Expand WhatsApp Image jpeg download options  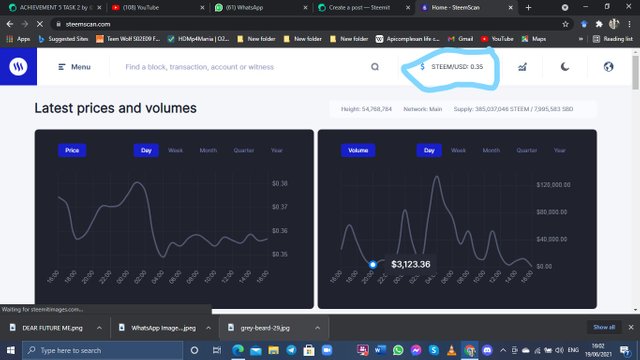pyautogui.click(x=209, y=328)
